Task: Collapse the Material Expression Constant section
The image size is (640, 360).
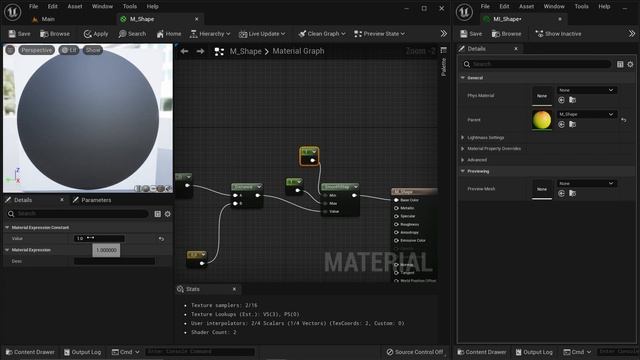Action: 7,227
